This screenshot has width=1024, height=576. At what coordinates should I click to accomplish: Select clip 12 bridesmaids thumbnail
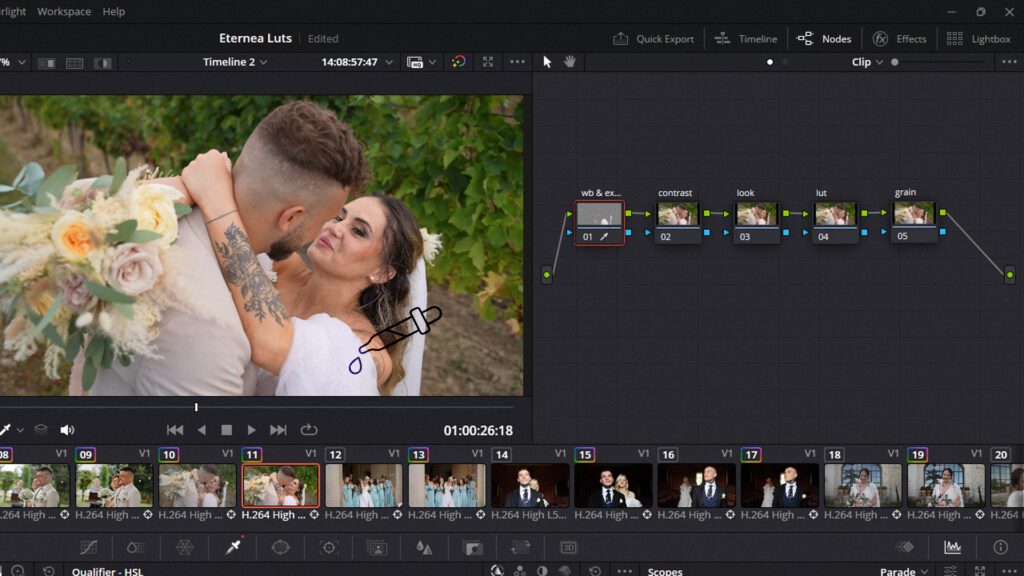[364, 485]
